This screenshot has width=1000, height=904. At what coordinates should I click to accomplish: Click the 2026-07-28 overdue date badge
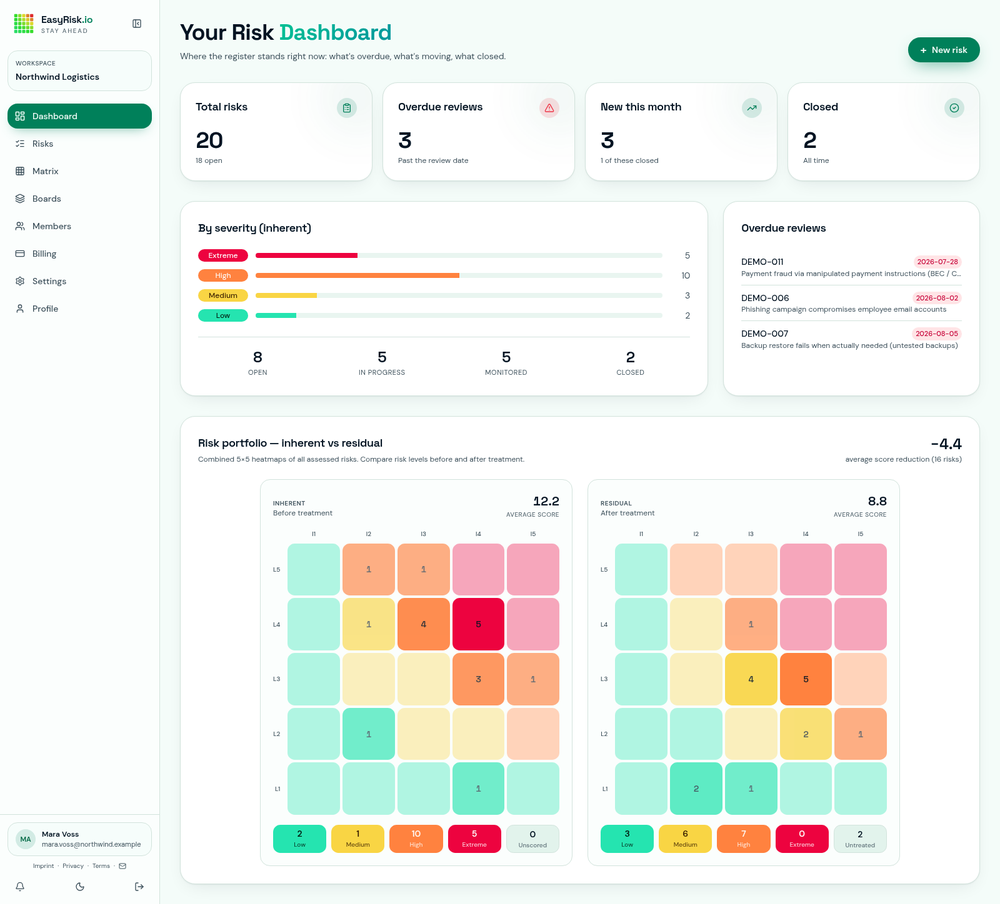coord(938,262)
